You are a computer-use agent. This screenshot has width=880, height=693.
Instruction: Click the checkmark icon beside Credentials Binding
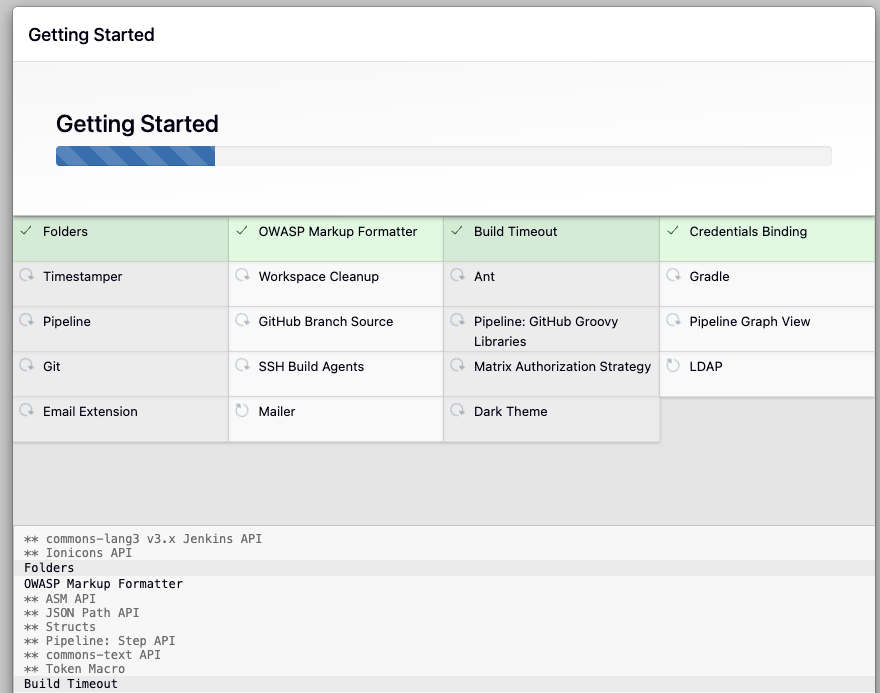[673, 231]
